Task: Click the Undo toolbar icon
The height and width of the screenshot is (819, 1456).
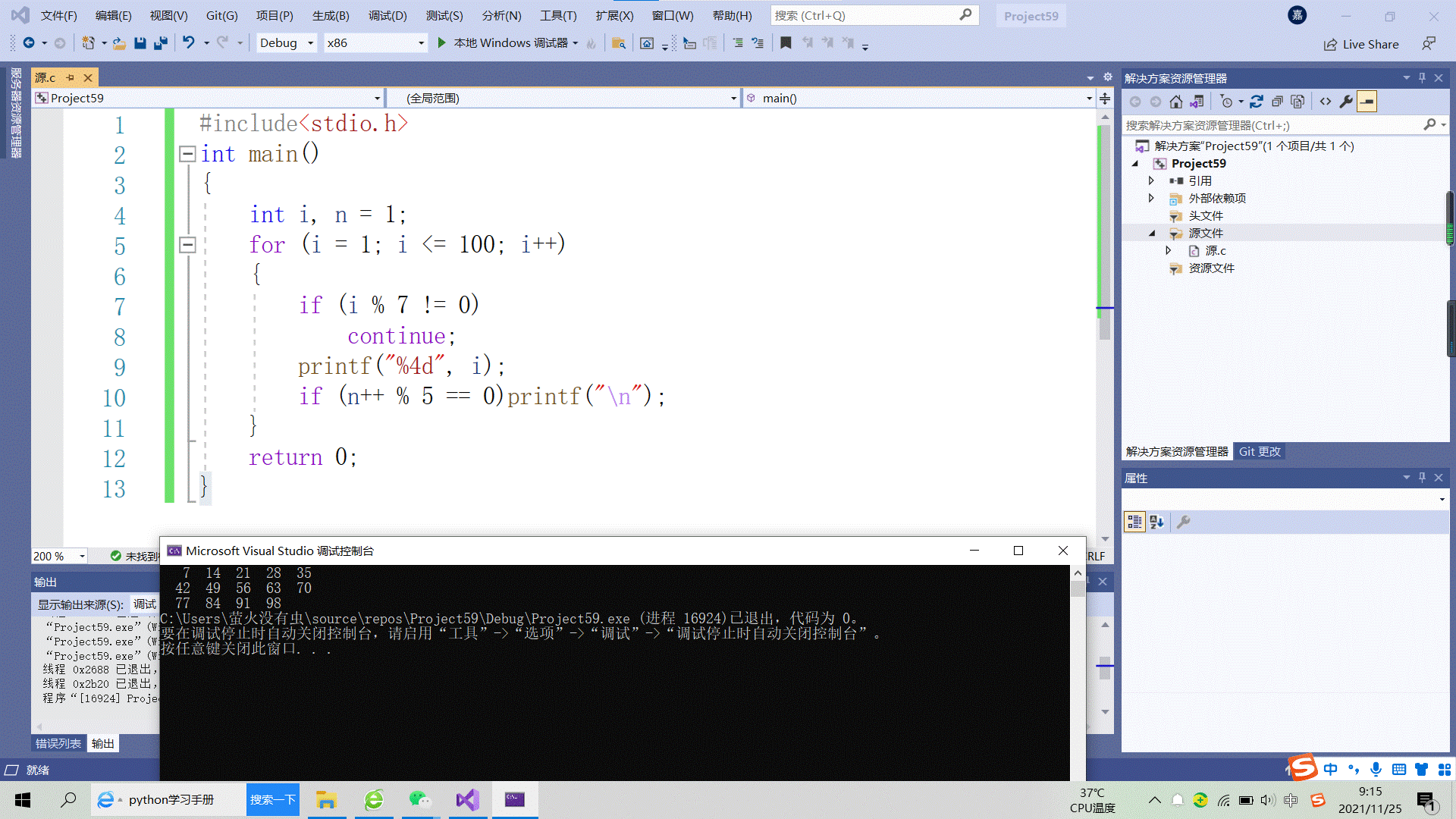Action: pos(189,43)
